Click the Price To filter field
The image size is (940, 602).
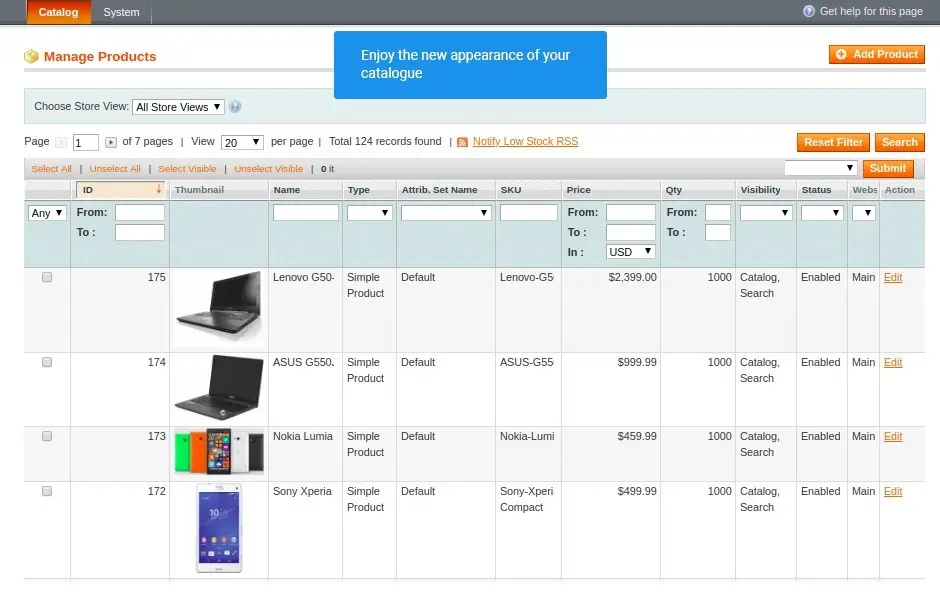click(631, 233)
